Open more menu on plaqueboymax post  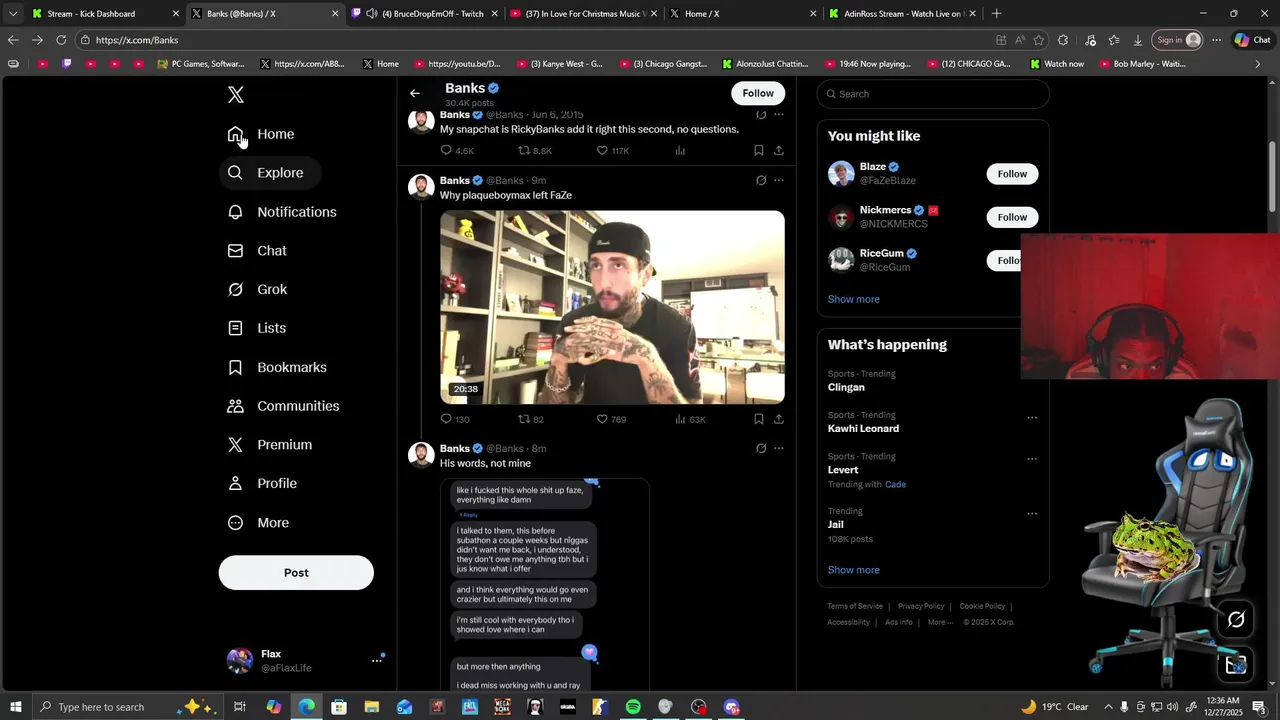point(779,181)
